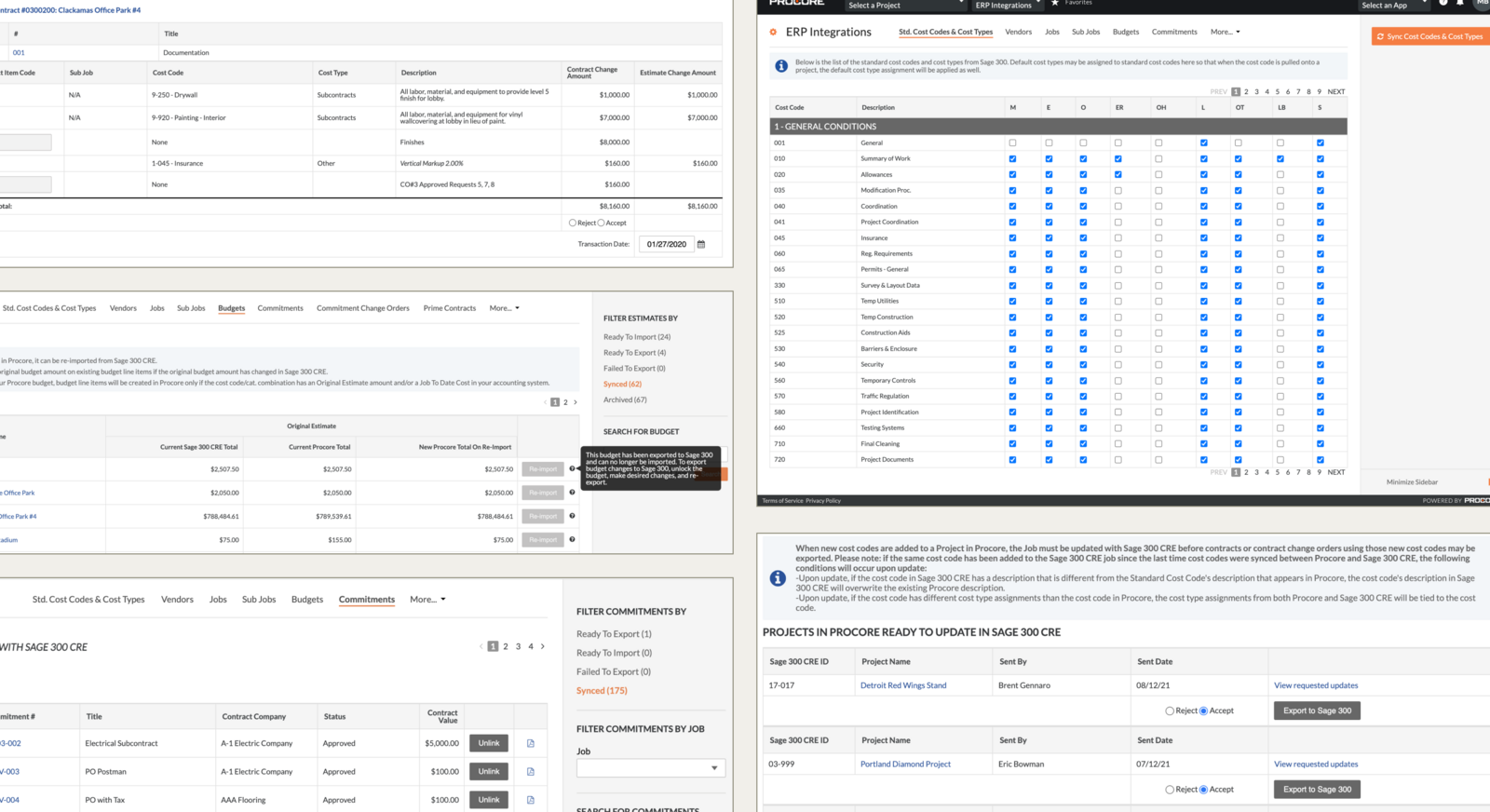
Task: Click the notification bell icon in top bar
Action: coord(1460,4)
